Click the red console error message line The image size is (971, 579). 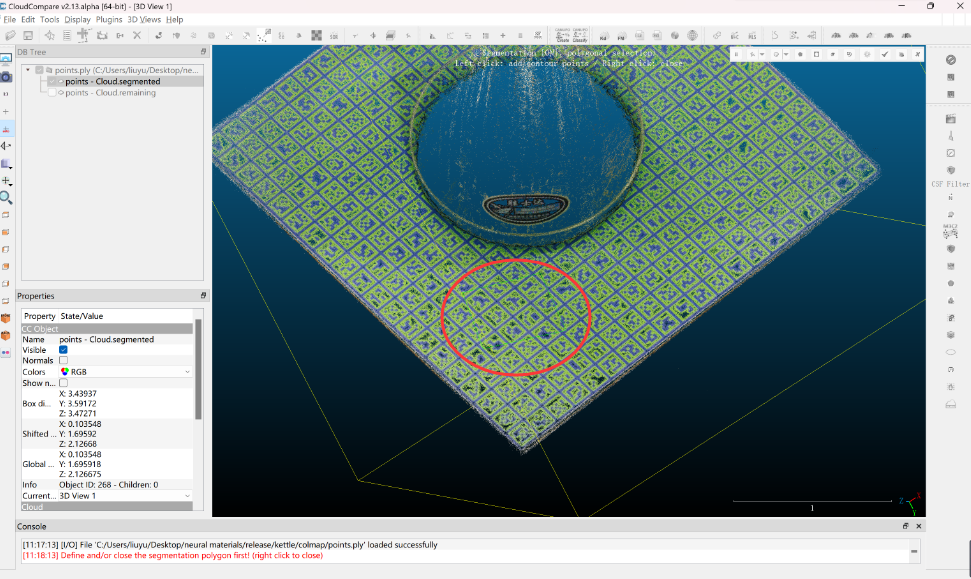point(173,555)
